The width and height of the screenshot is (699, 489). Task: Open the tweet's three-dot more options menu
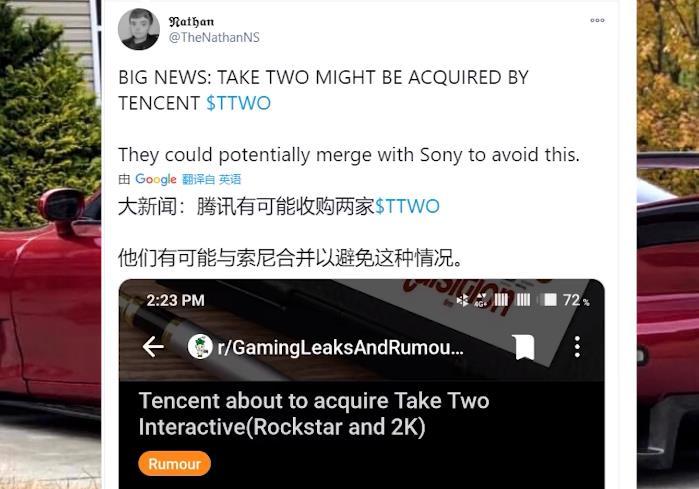pos(597,21)
